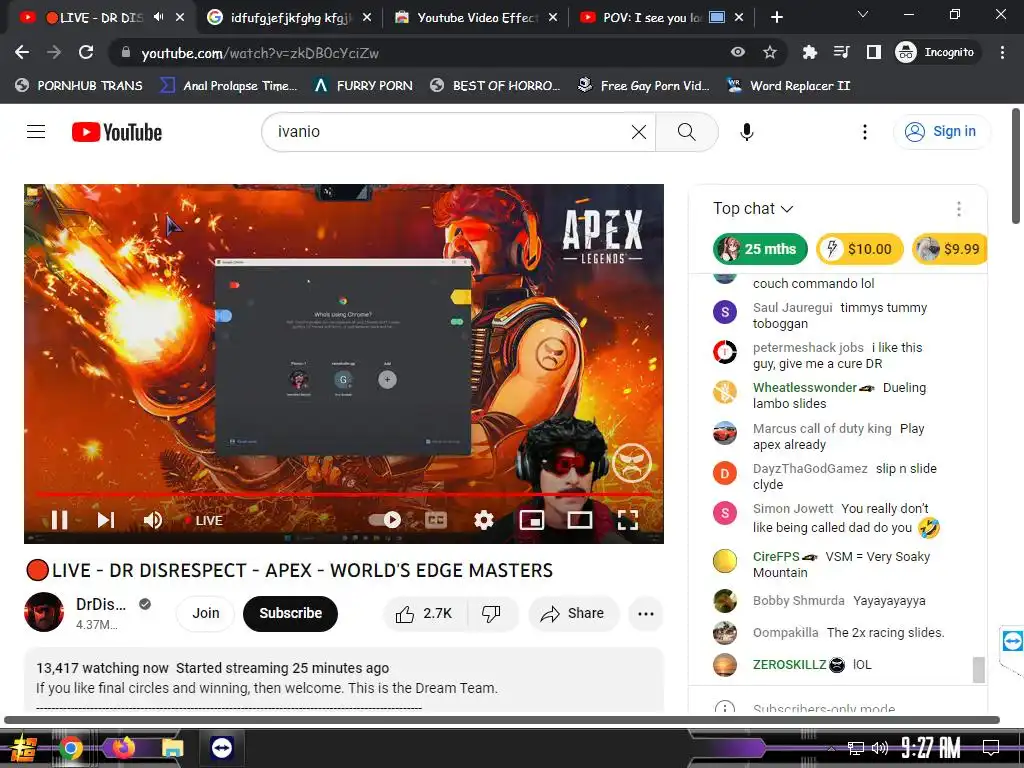Image resolution: width=1024 pixels, height=768 pixels.
Task: Toggle closed captions in the player
Action: tap(436, 520)
